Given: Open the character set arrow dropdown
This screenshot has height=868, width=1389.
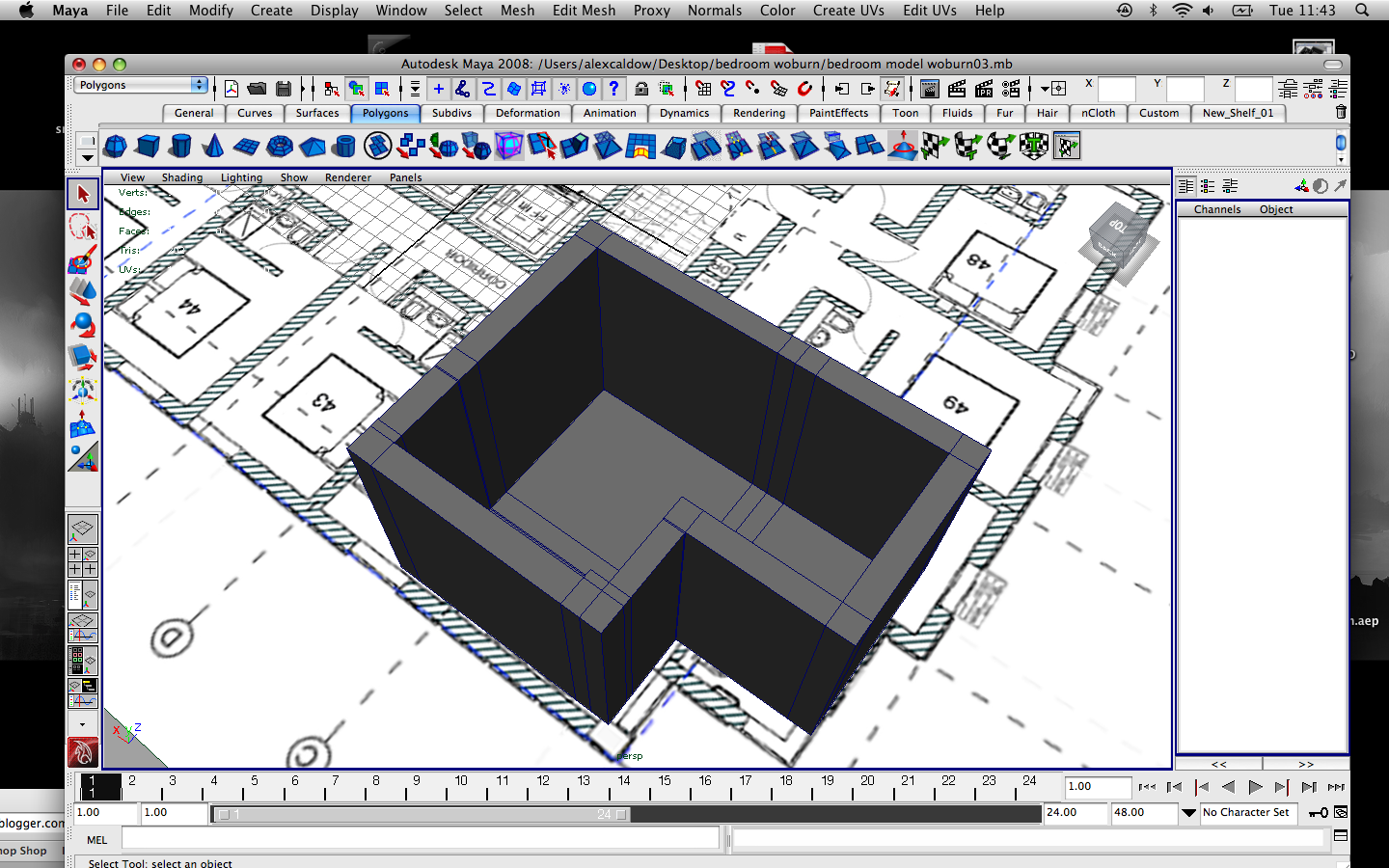Looking at the screenshot, I should 1189,813.
